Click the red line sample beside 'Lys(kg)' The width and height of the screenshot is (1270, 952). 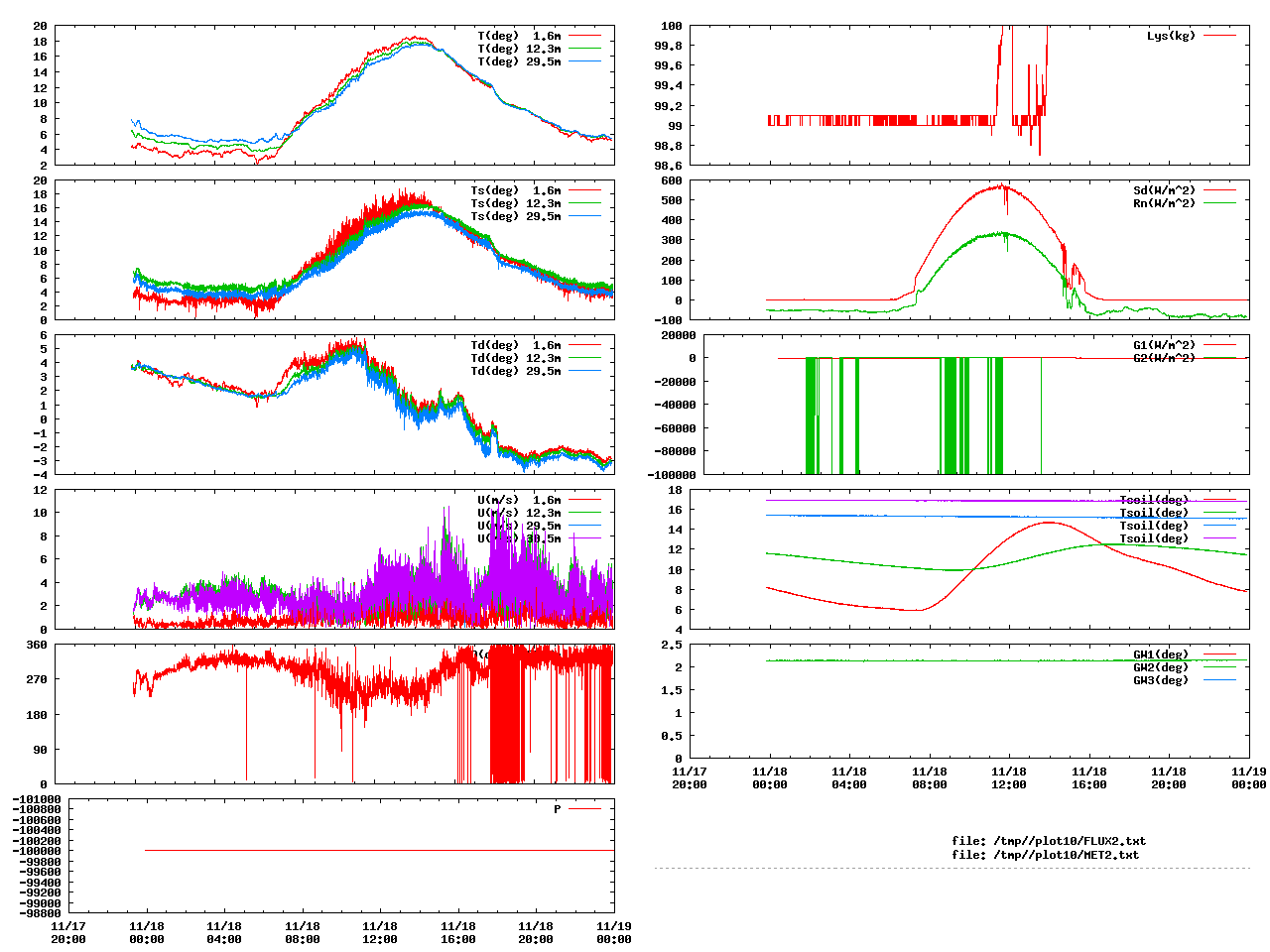1220,36
